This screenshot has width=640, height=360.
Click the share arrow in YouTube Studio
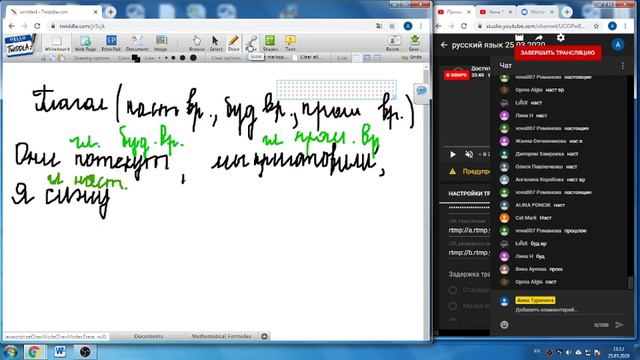click(x=539, y=38)
